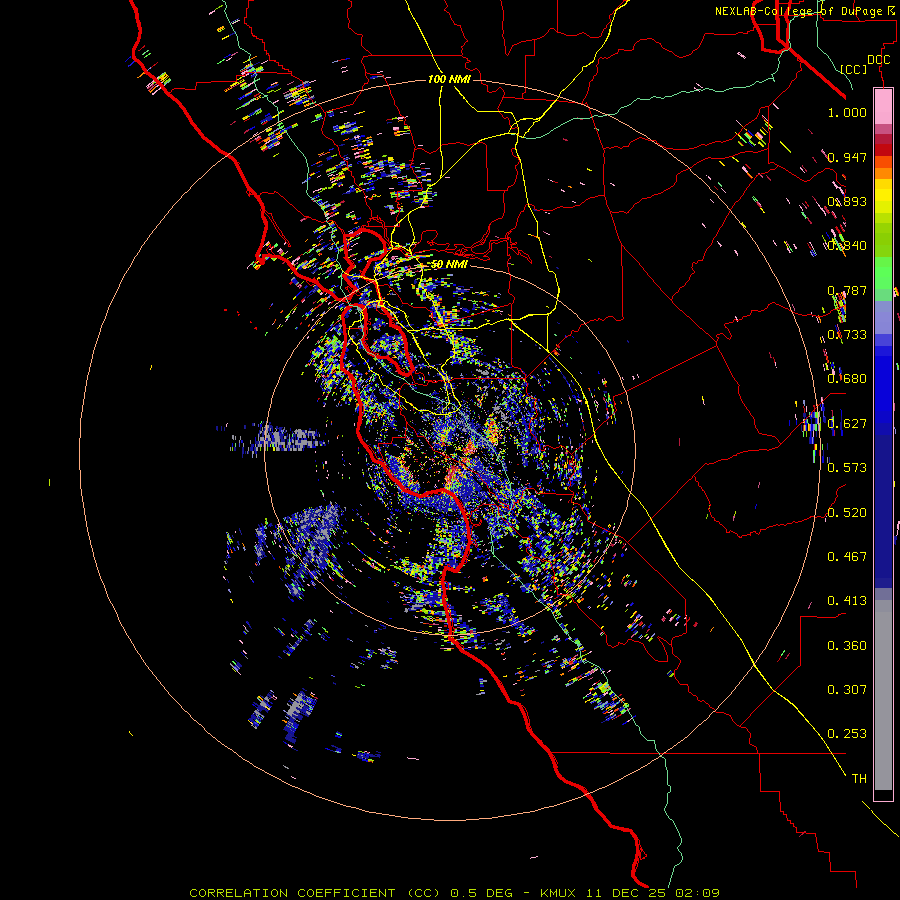Image resolution: width=900 pixels, height=900 pixels.
Task: Select the 0.253 scale value
Action: [x=847, y=734]
